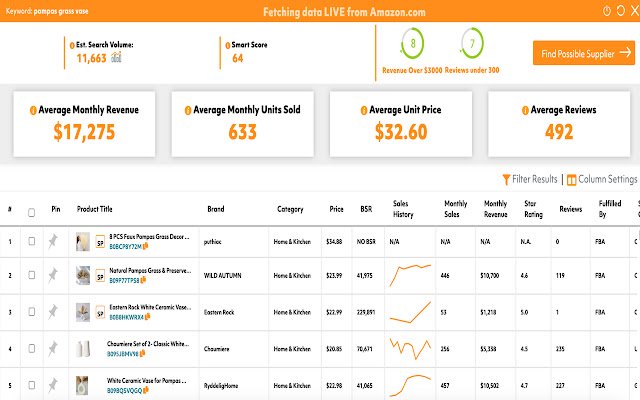Open ASIN link B09P77TPS8
This screenshot has width=640, height=400.
[x=124, y=281]
